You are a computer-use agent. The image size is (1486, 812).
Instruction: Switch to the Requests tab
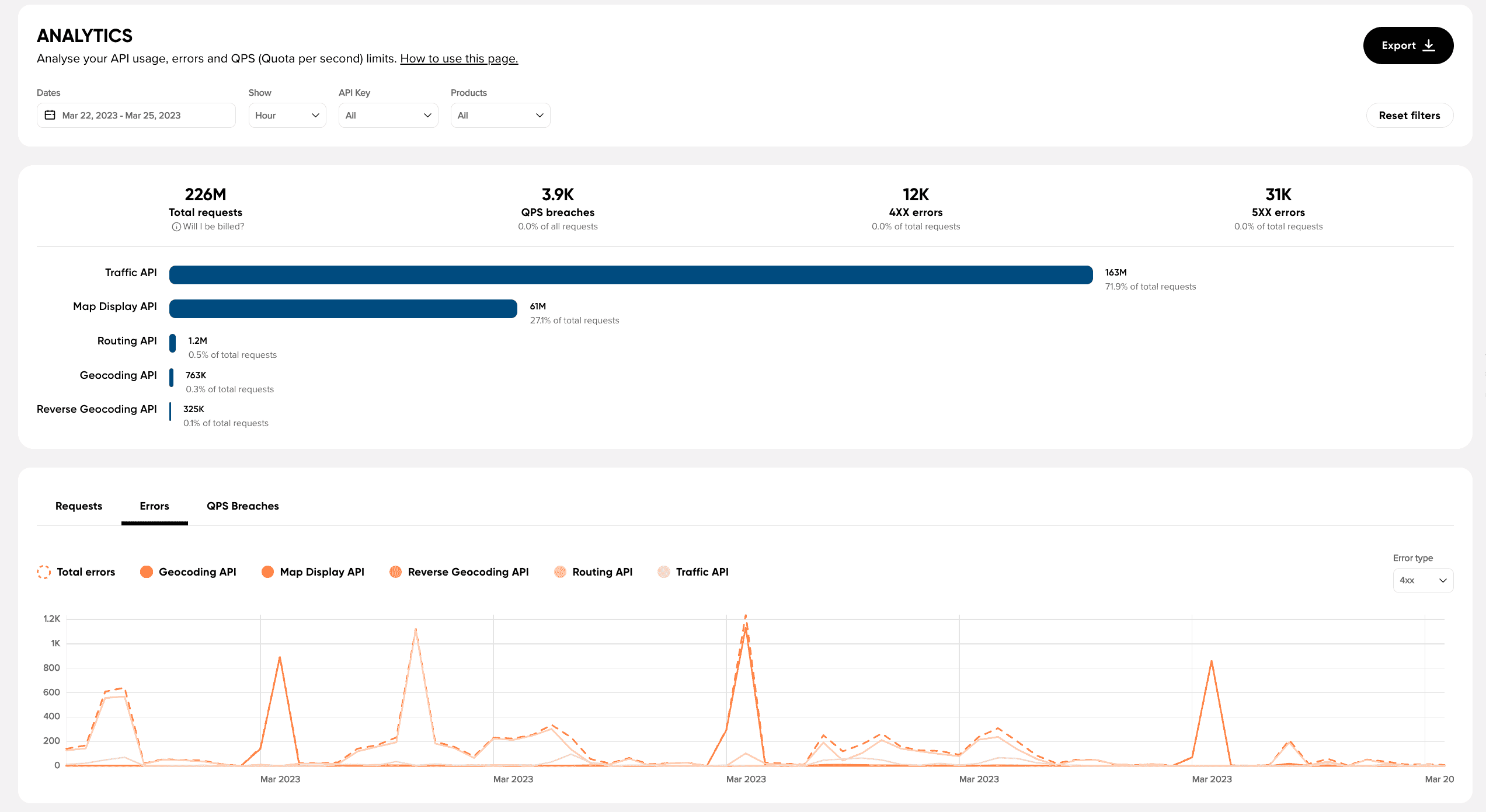(x=79, y=506)
